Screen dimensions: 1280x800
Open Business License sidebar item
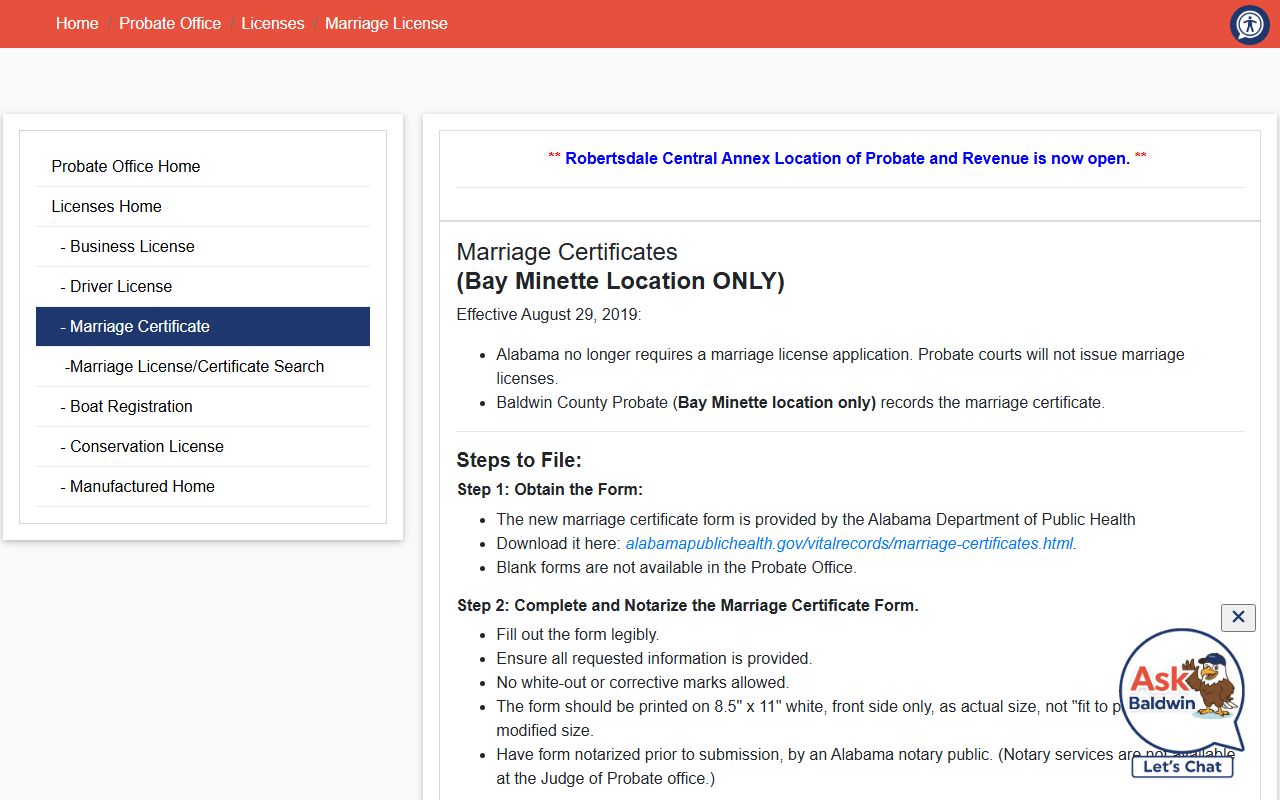coord(203,246)
